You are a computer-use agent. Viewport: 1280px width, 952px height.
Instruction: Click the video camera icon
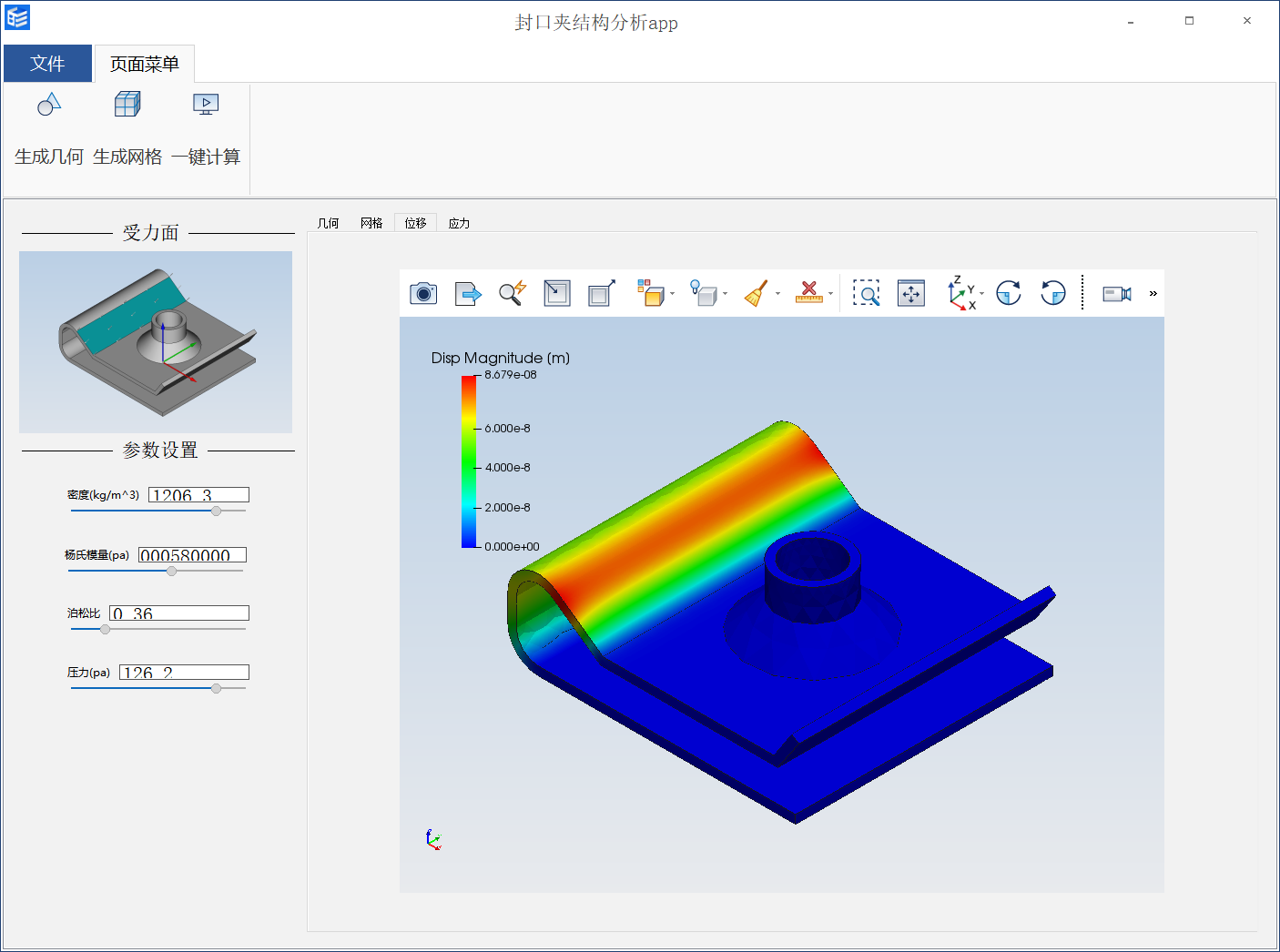(1116, 293)
